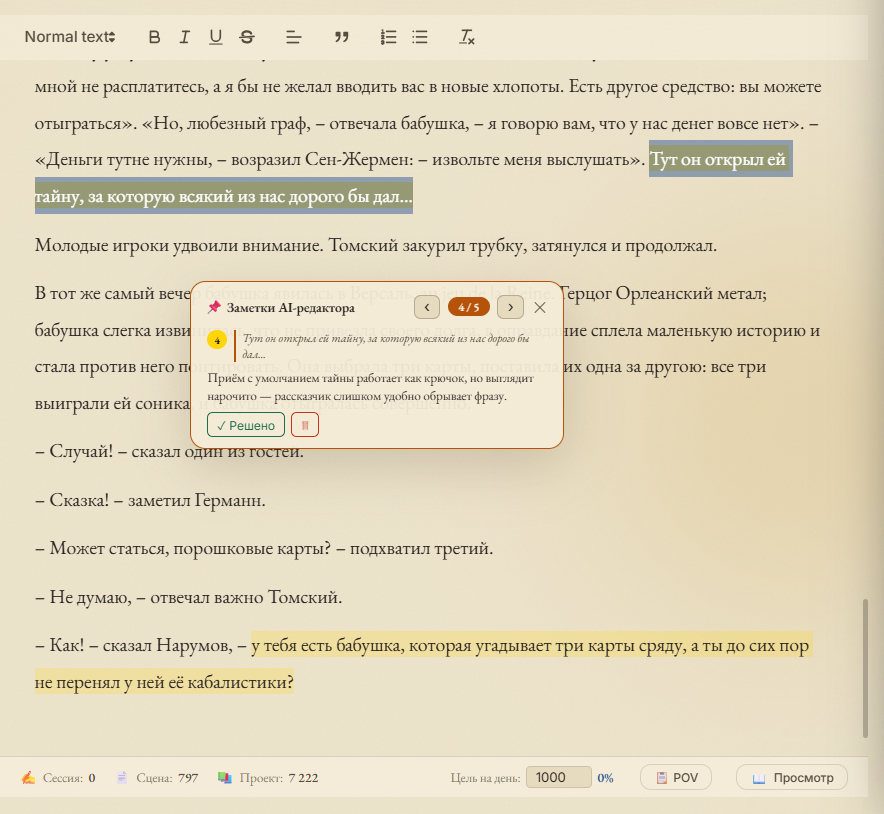Toggle italic formatting
The image size is (884, 814).
click(x=184, y=37)
